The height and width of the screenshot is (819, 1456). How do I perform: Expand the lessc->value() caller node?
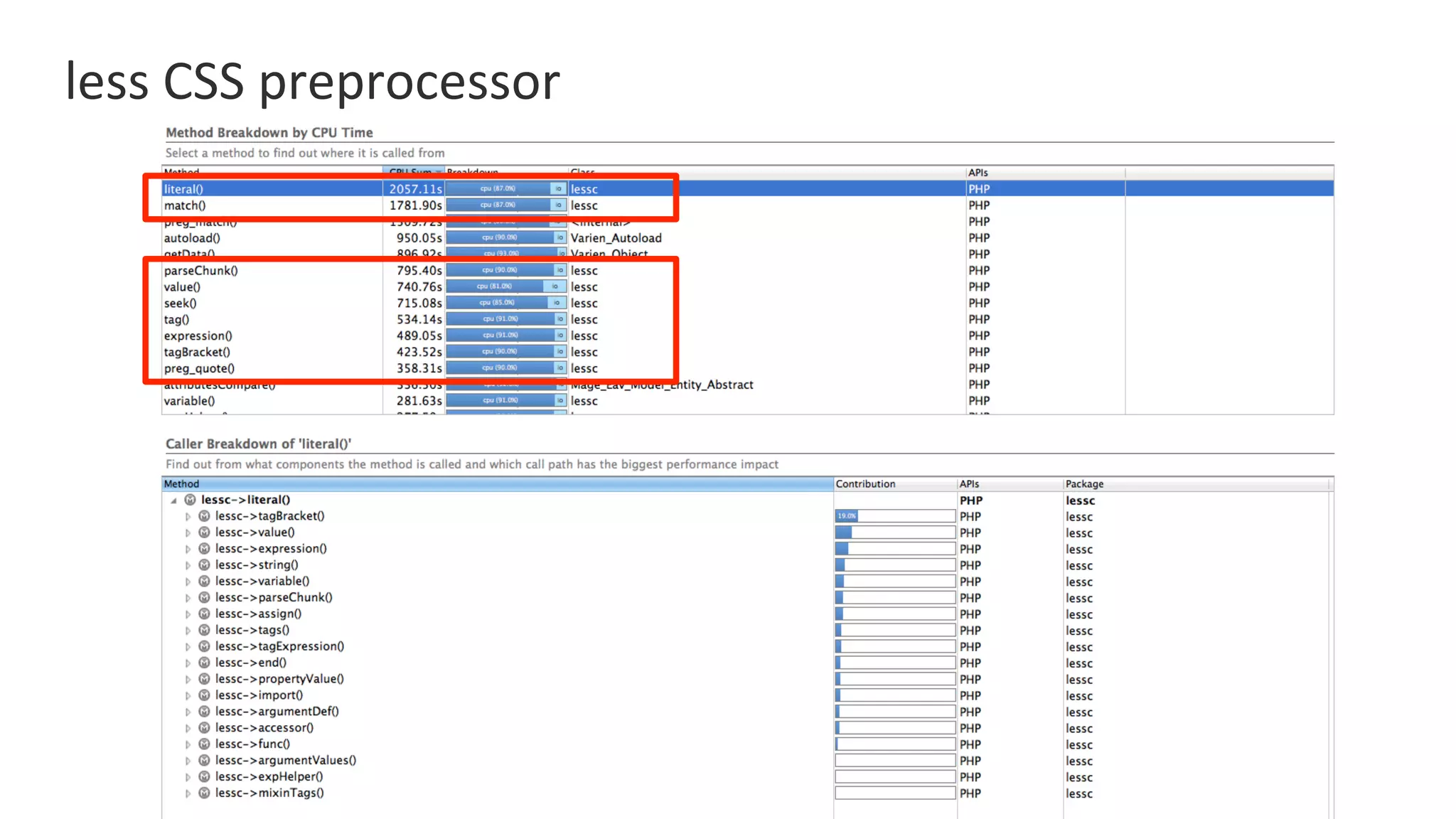(188, 533)
